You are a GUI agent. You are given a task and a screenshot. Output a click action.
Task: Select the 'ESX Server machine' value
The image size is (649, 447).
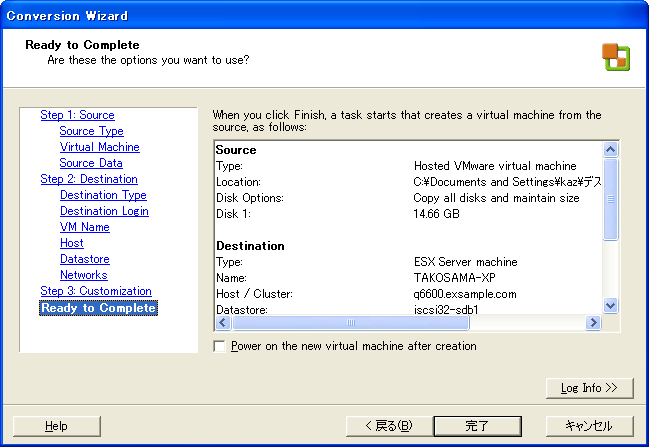[466, 262]
